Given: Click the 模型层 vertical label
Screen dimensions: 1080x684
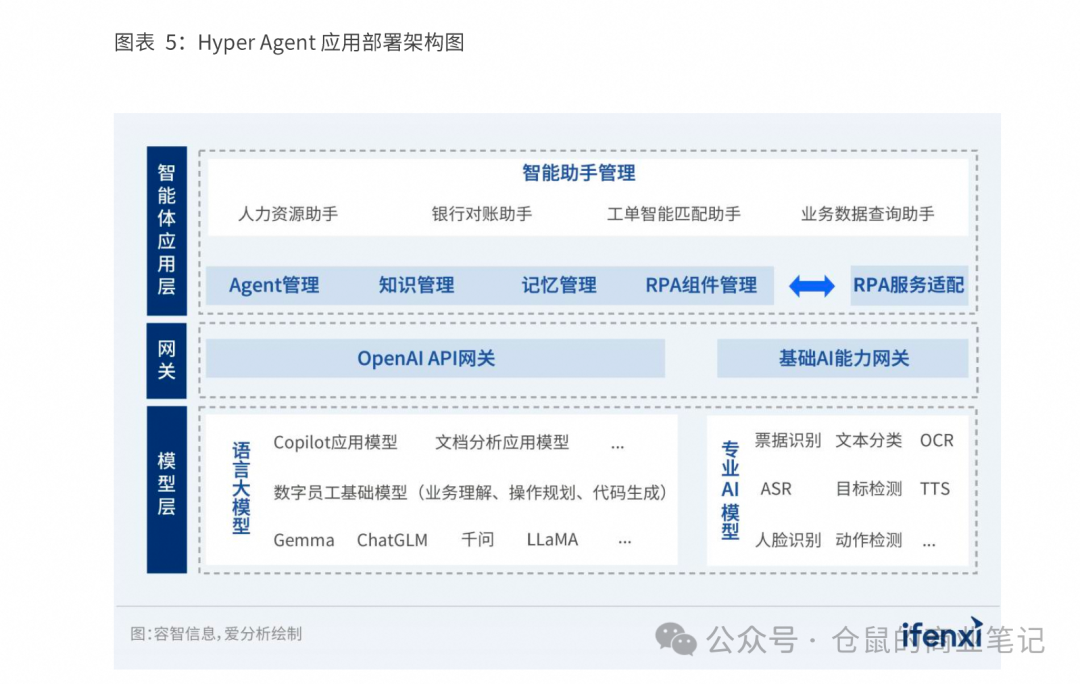Looking at the screenshot, I should (167, 489).
